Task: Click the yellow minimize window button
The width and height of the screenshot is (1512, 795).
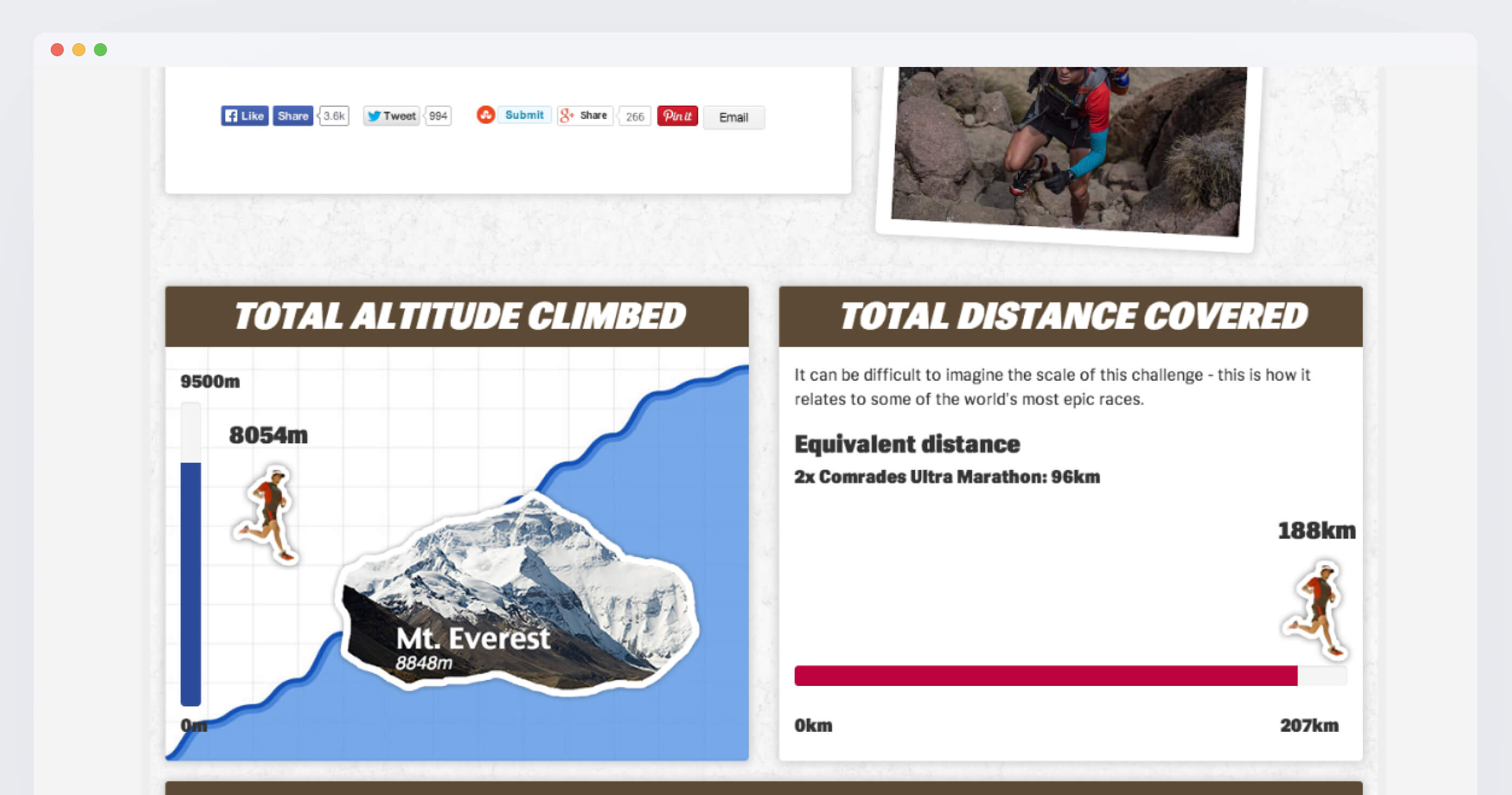Action: click(79, 50)
